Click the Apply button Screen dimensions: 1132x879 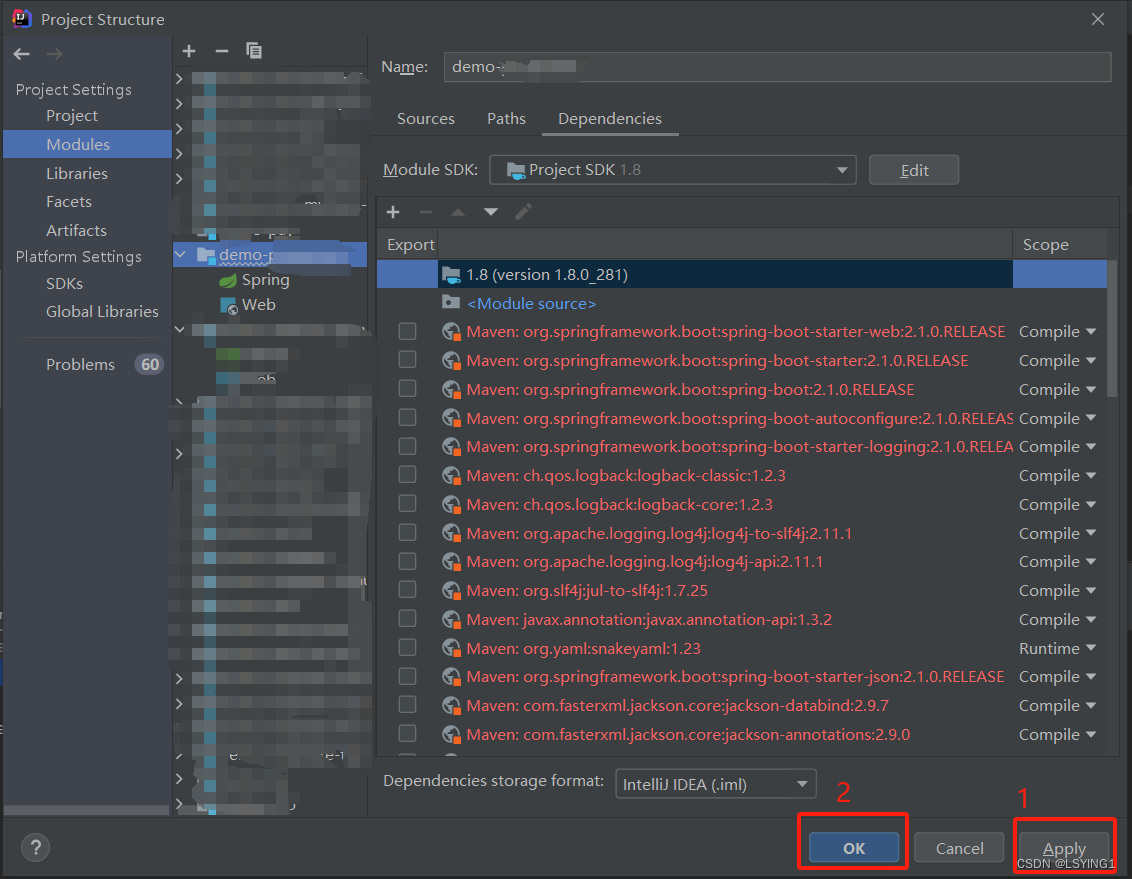[x=1064, y=848]
